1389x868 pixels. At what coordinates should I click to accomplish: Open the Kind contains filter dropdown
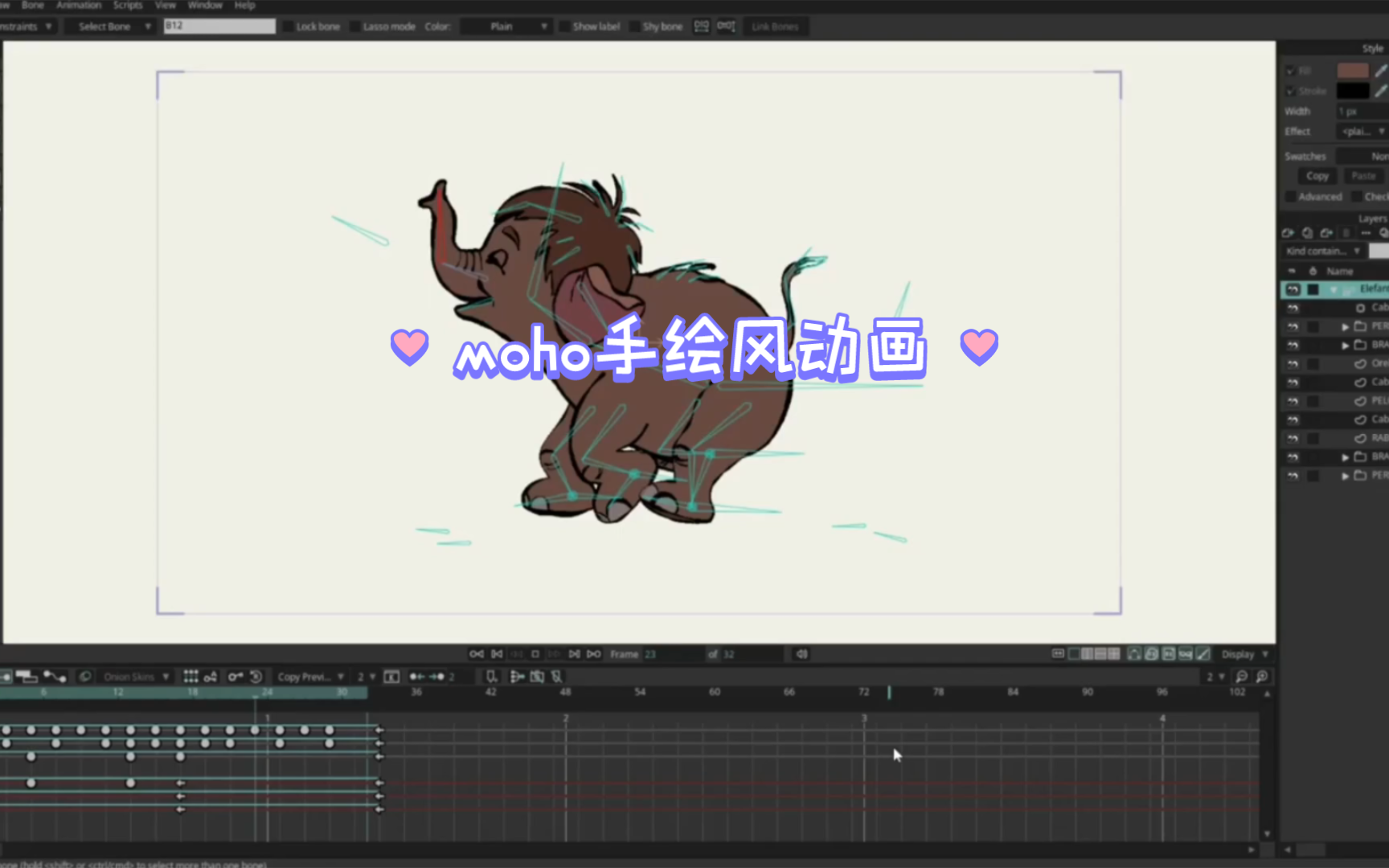click(1323, 252)
